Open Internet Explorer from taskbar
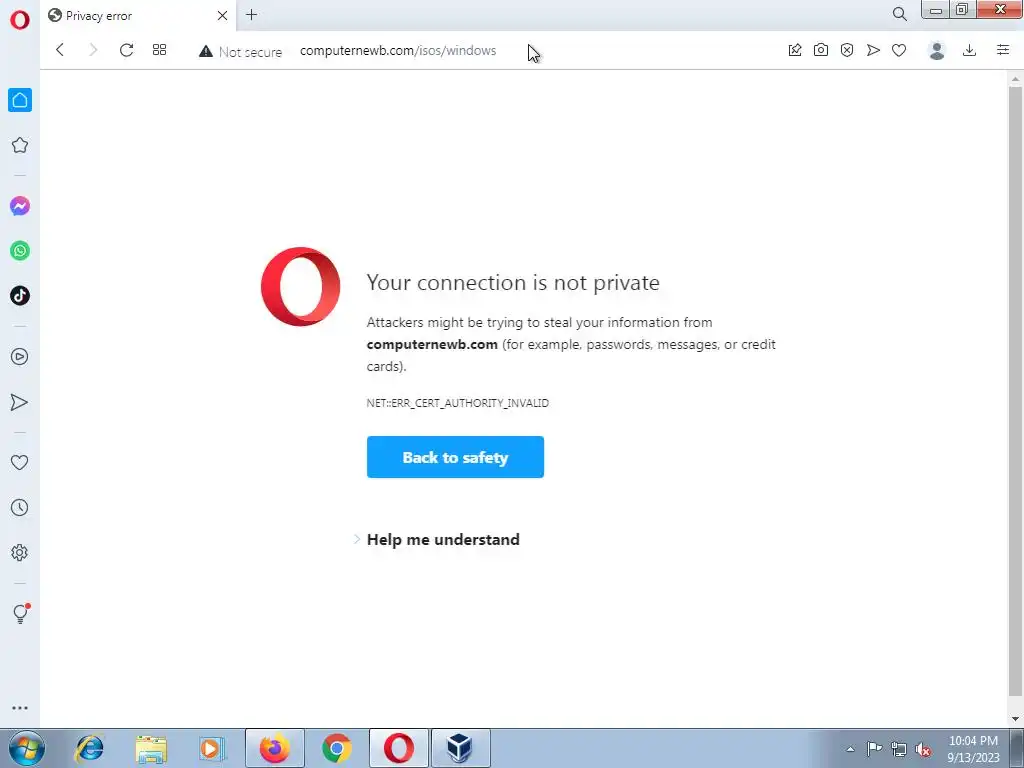1024x768 pixels. click(x=89, y=748)
